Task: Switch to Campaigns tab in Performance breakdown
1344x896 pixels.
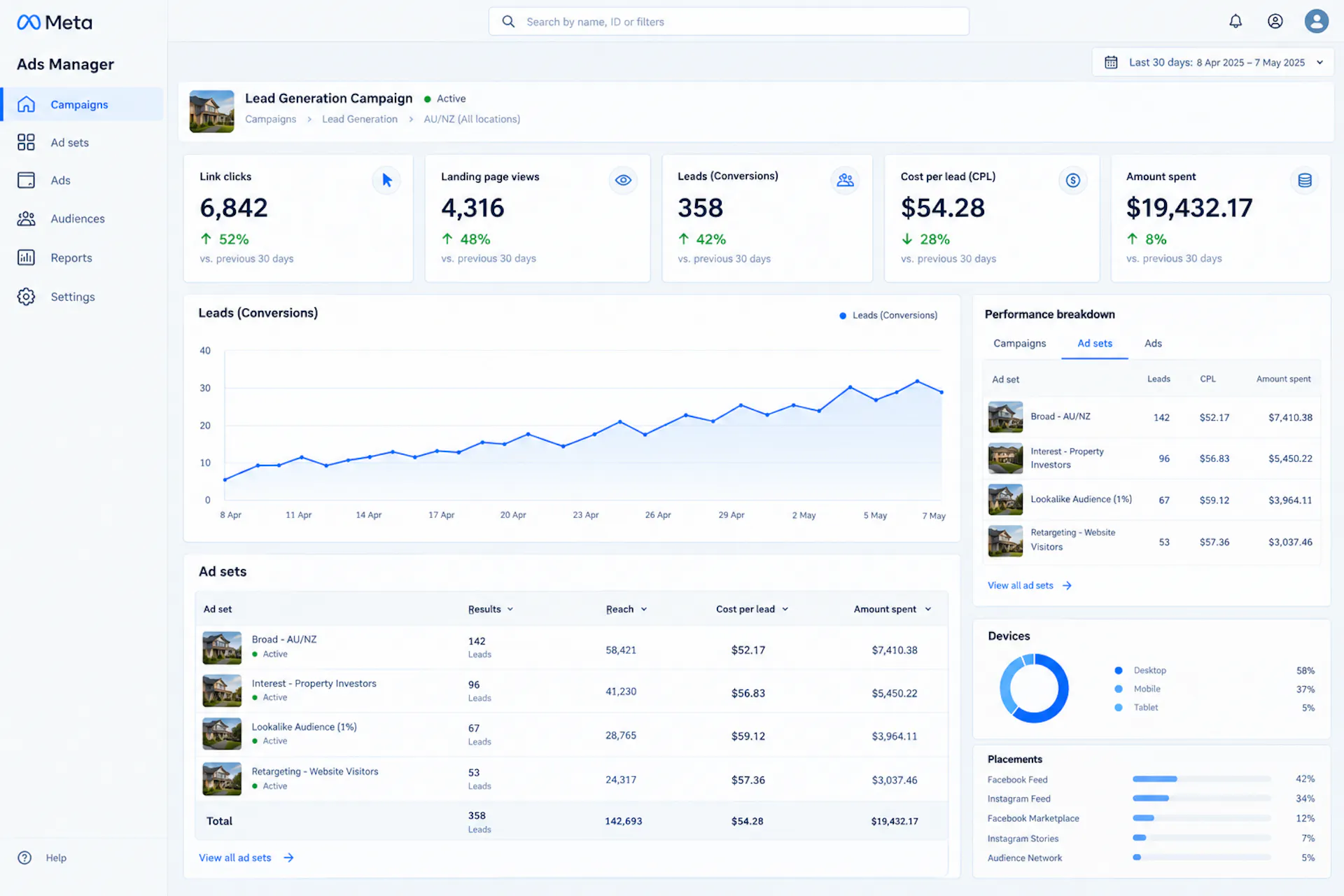Action: (x=1019, y=343)
